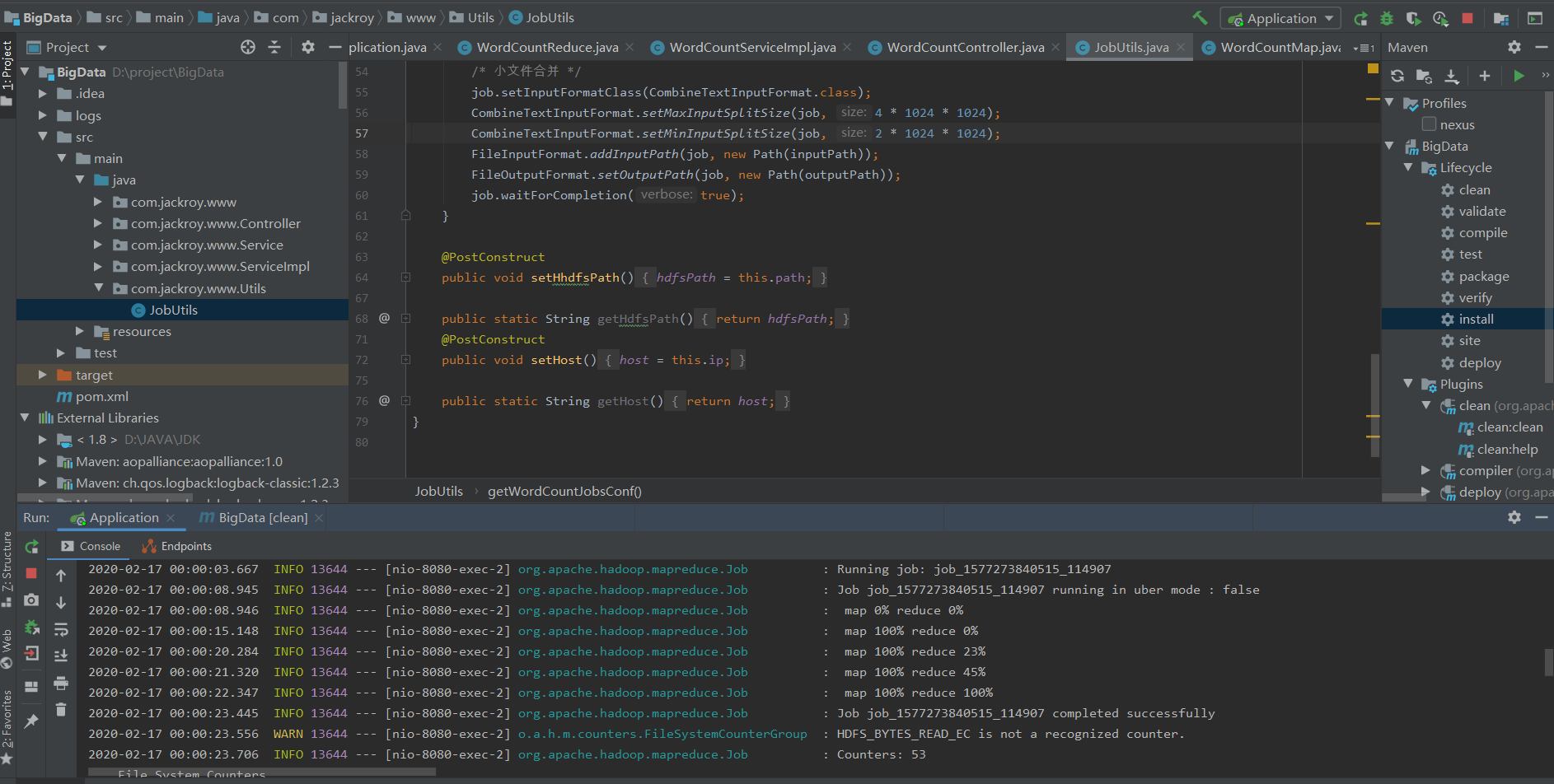Expand the target folder

pos(42,375)
